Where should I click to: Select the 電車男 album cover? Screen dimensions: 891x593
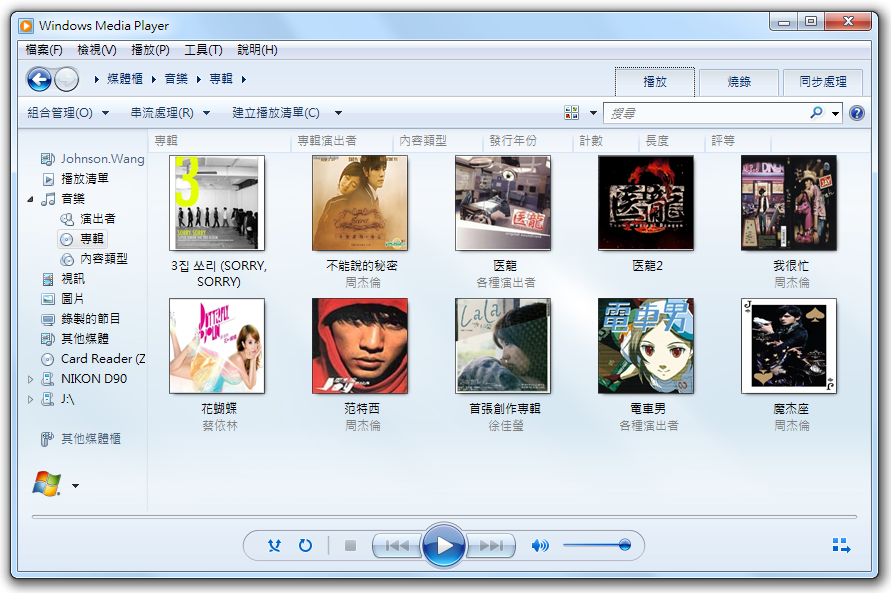[x=646, y=346]
